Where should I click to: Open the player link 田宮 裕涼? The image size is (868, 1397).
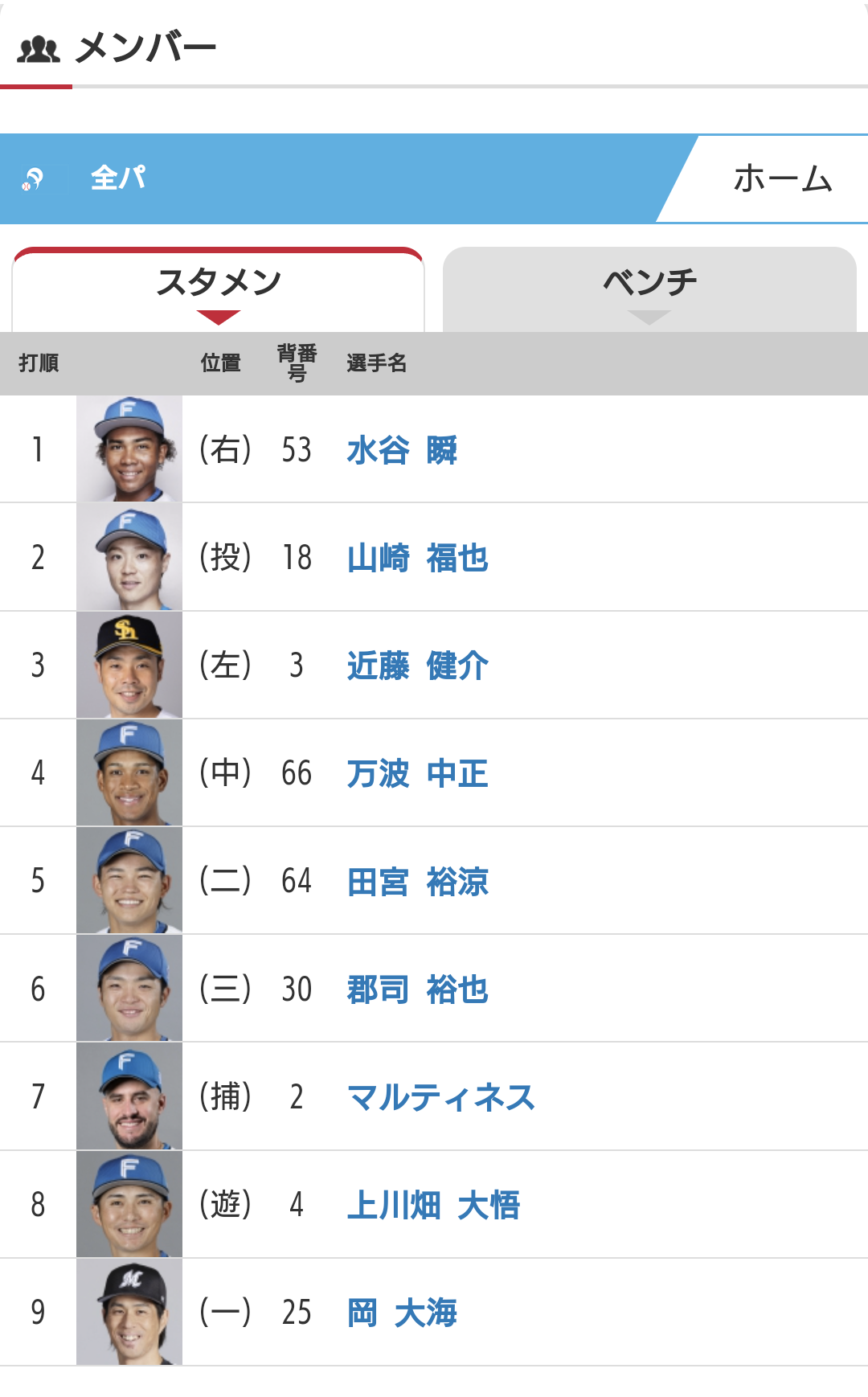(417, 881)
